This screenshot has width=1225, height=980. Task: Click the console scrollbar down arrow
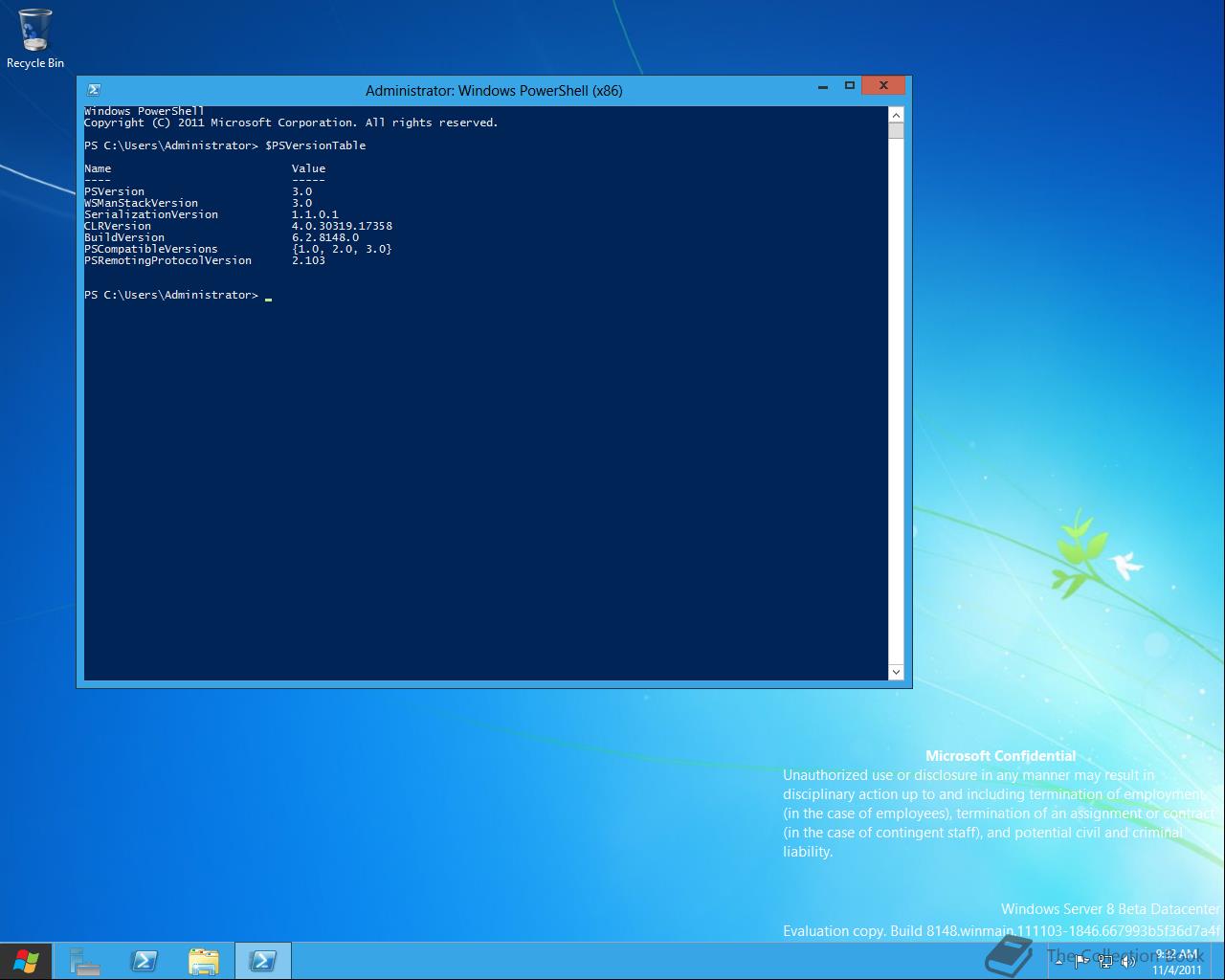(x=896, y=672)
